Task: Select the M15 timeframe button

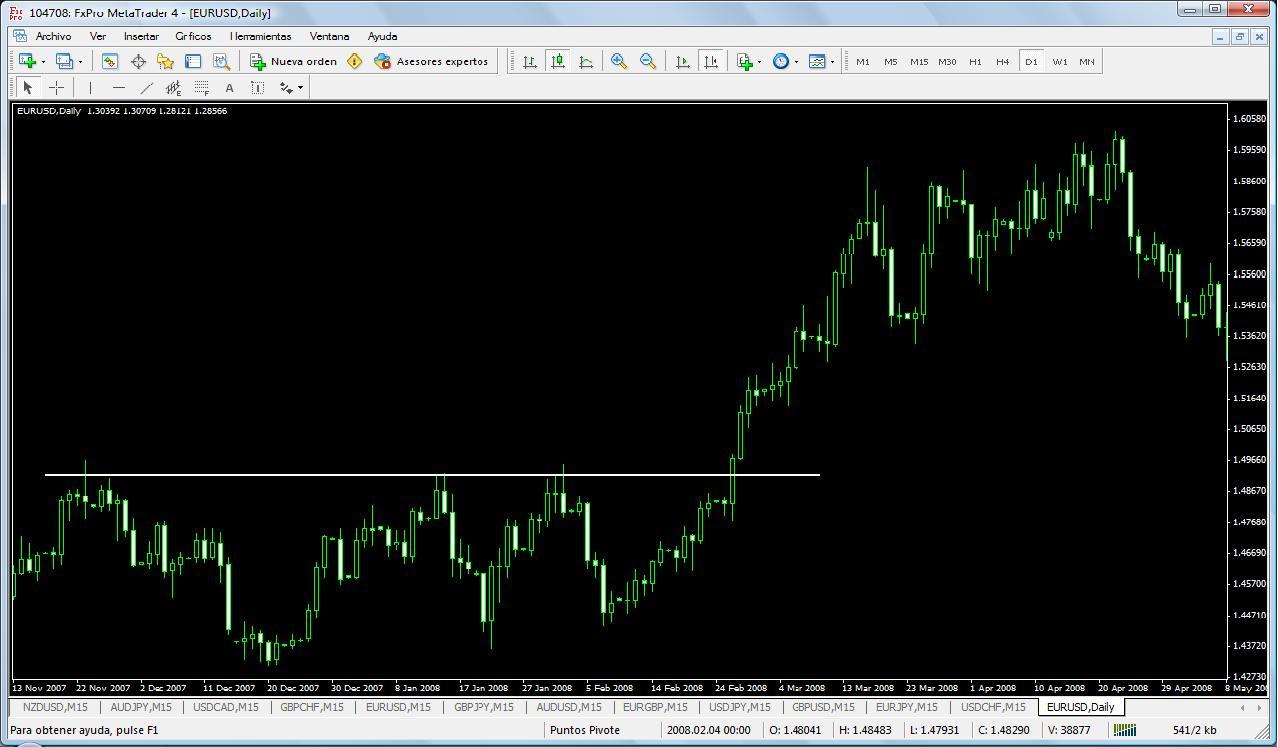Action: click(x=918, y=61)
